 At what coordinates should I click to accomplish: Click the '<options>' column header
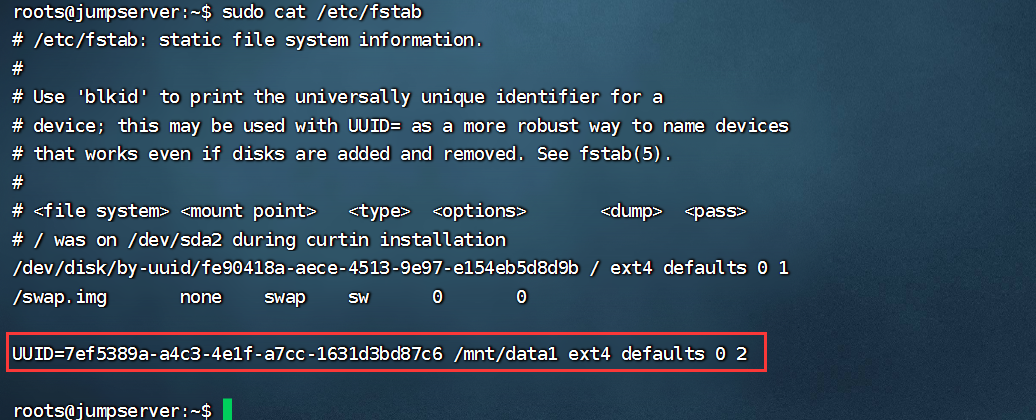(479, 211)
